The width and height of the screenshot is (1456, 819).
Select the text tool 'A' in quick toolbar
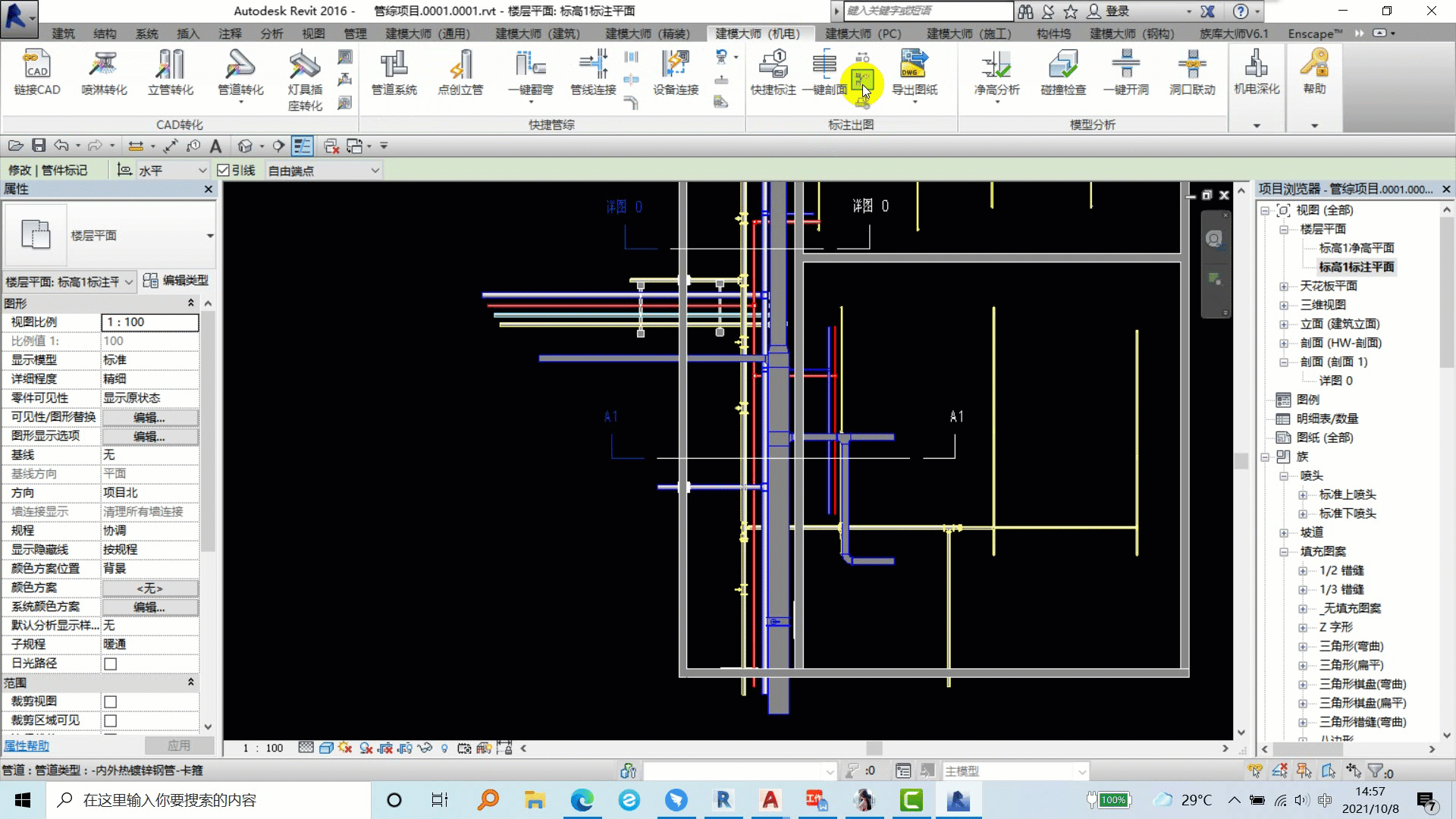tap(215, 146)
